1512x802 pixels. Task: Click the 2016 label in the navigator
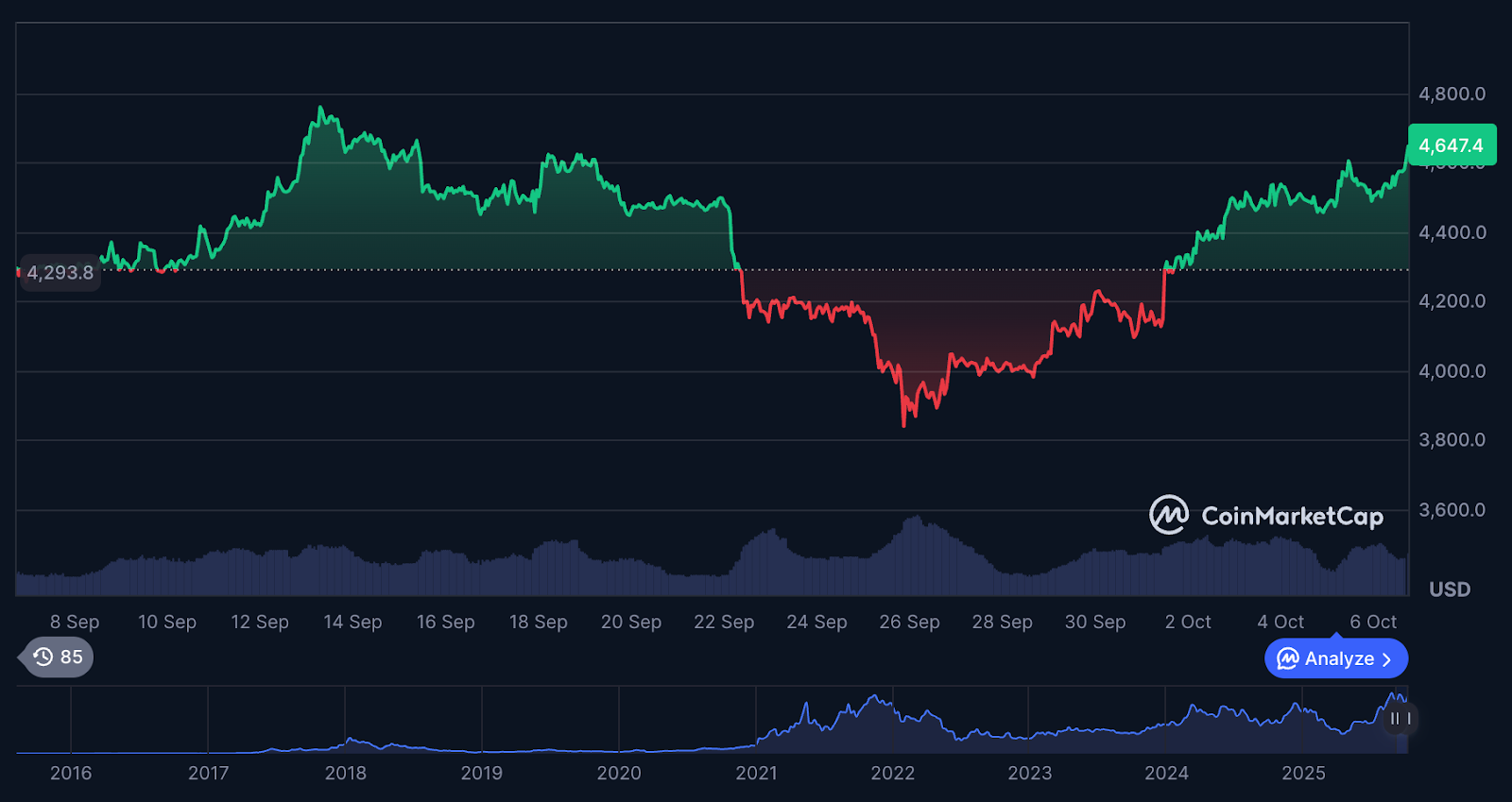click(71, 773)
